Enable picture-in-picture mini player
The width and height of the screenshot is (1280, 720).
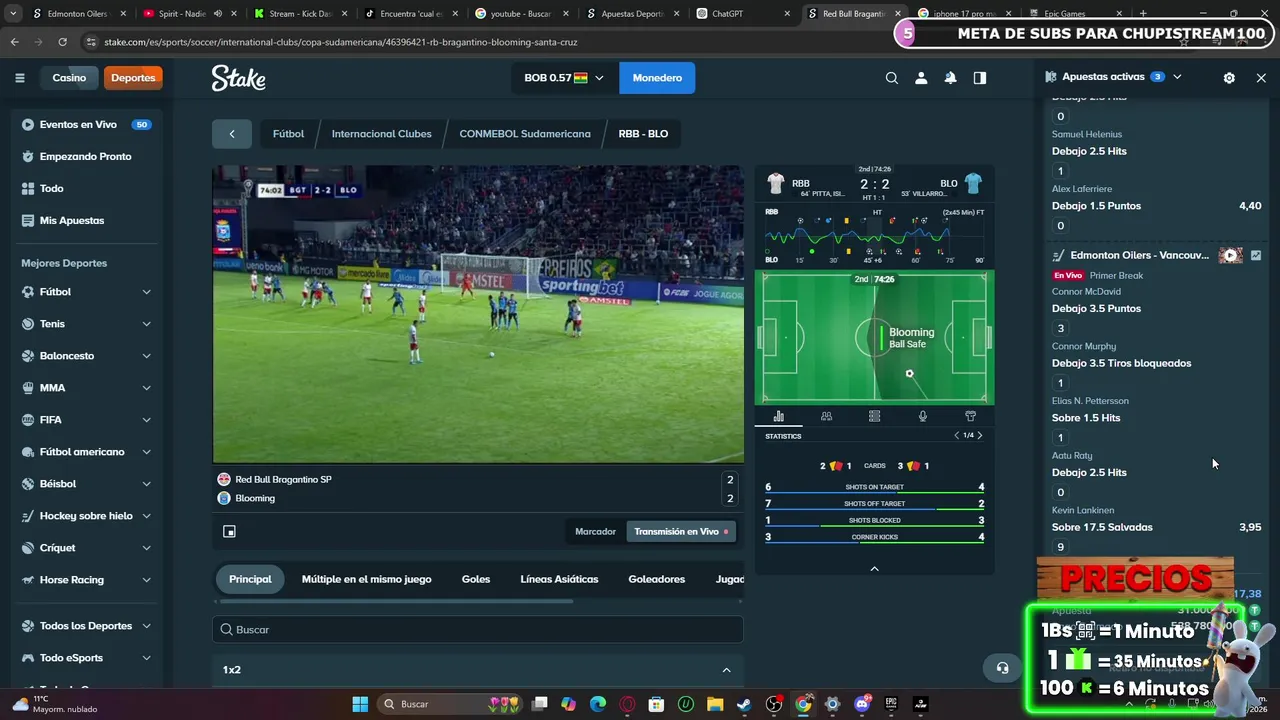pyautogui.click(x=229, y=532)
